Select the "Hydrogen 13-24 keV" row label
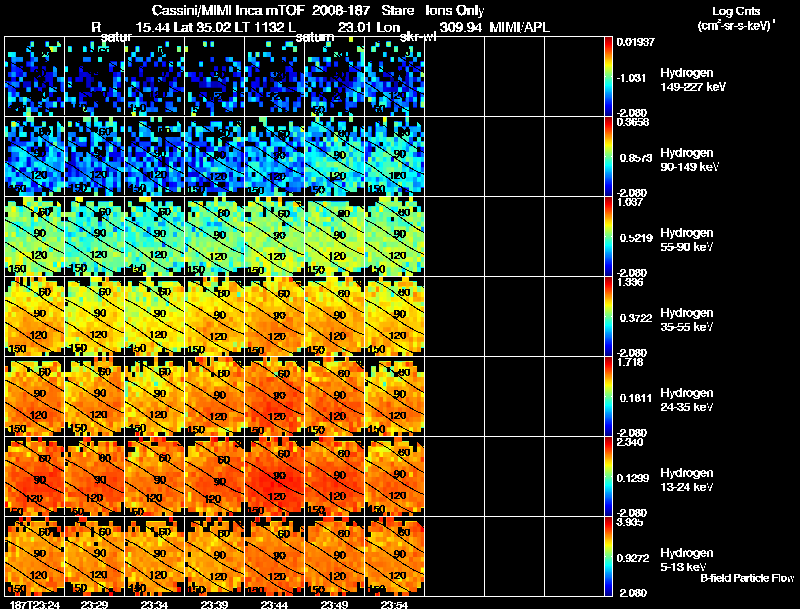The height and width of the screenshot is (609, 800). [687, 480]
